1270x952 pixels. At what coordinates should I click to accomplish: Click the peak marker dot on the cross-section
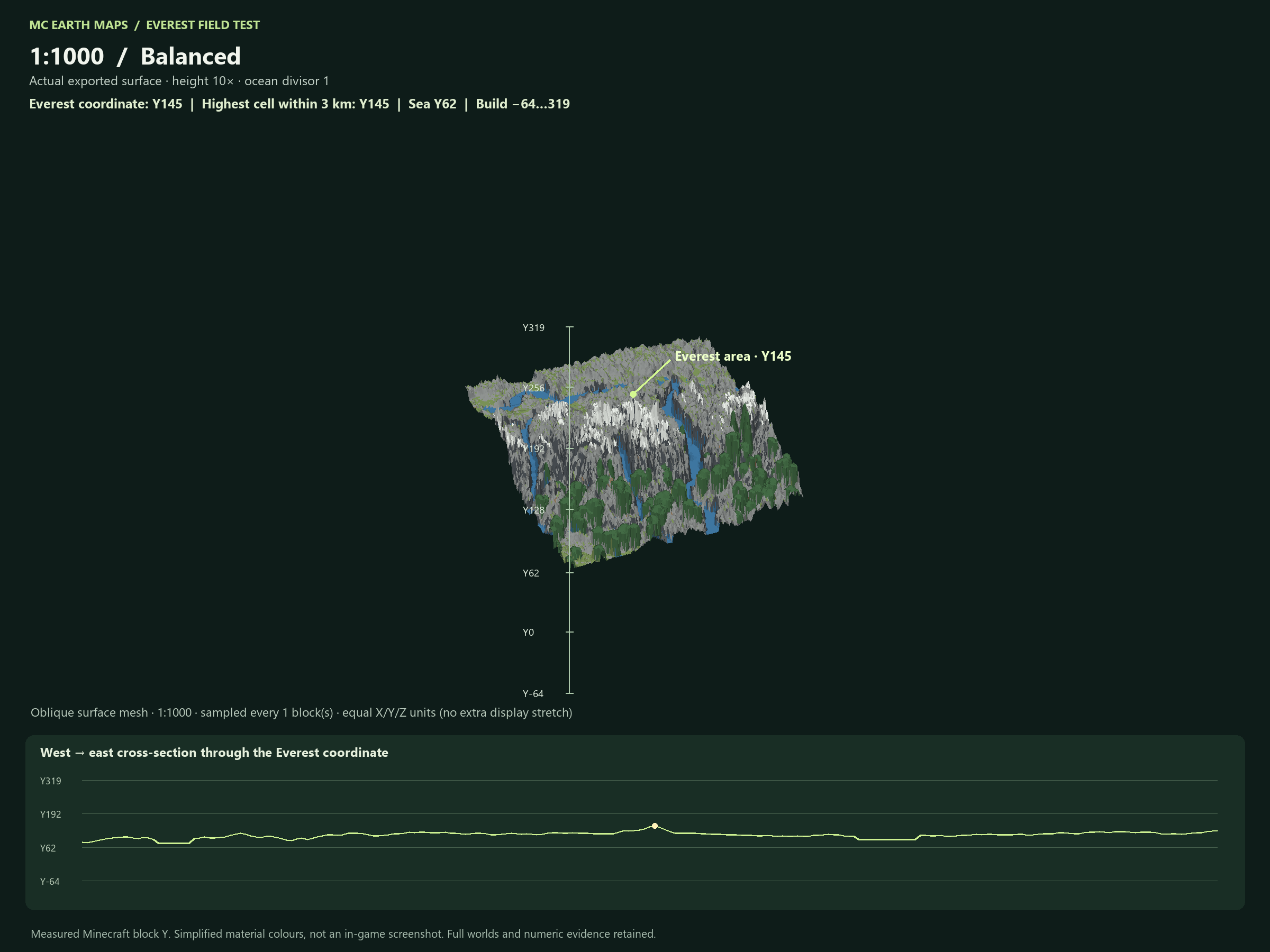point(655,826)
